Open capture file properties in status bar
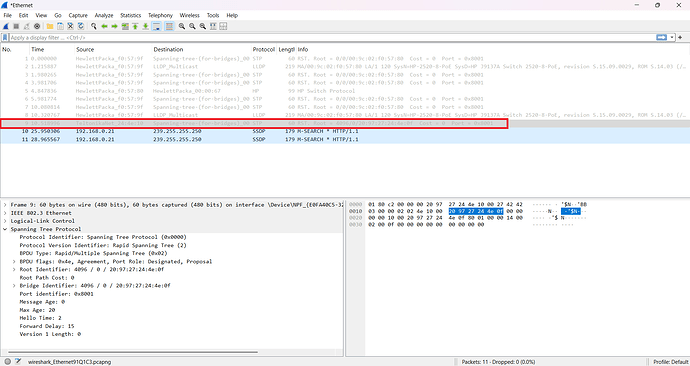The width and height of the screenshot is (690, 366). 18,362
